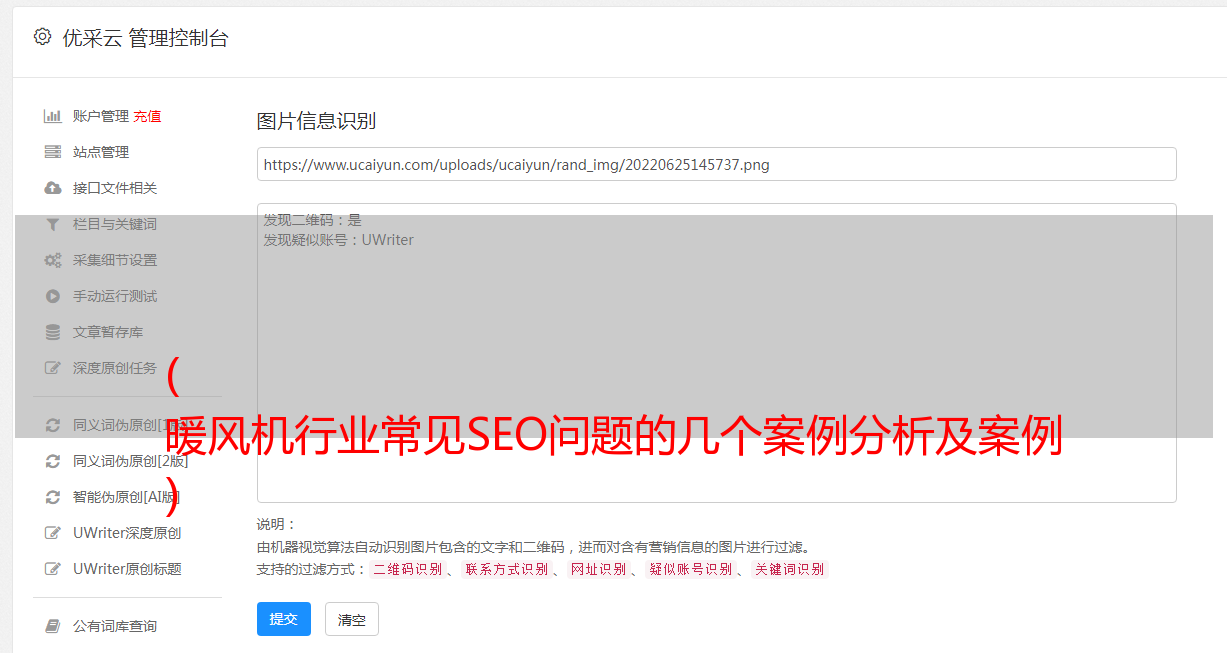Open 手动运行测试 menu item
Viewport: 1227px width, 653px height.
pyautogui.click(x=115, y=296)
